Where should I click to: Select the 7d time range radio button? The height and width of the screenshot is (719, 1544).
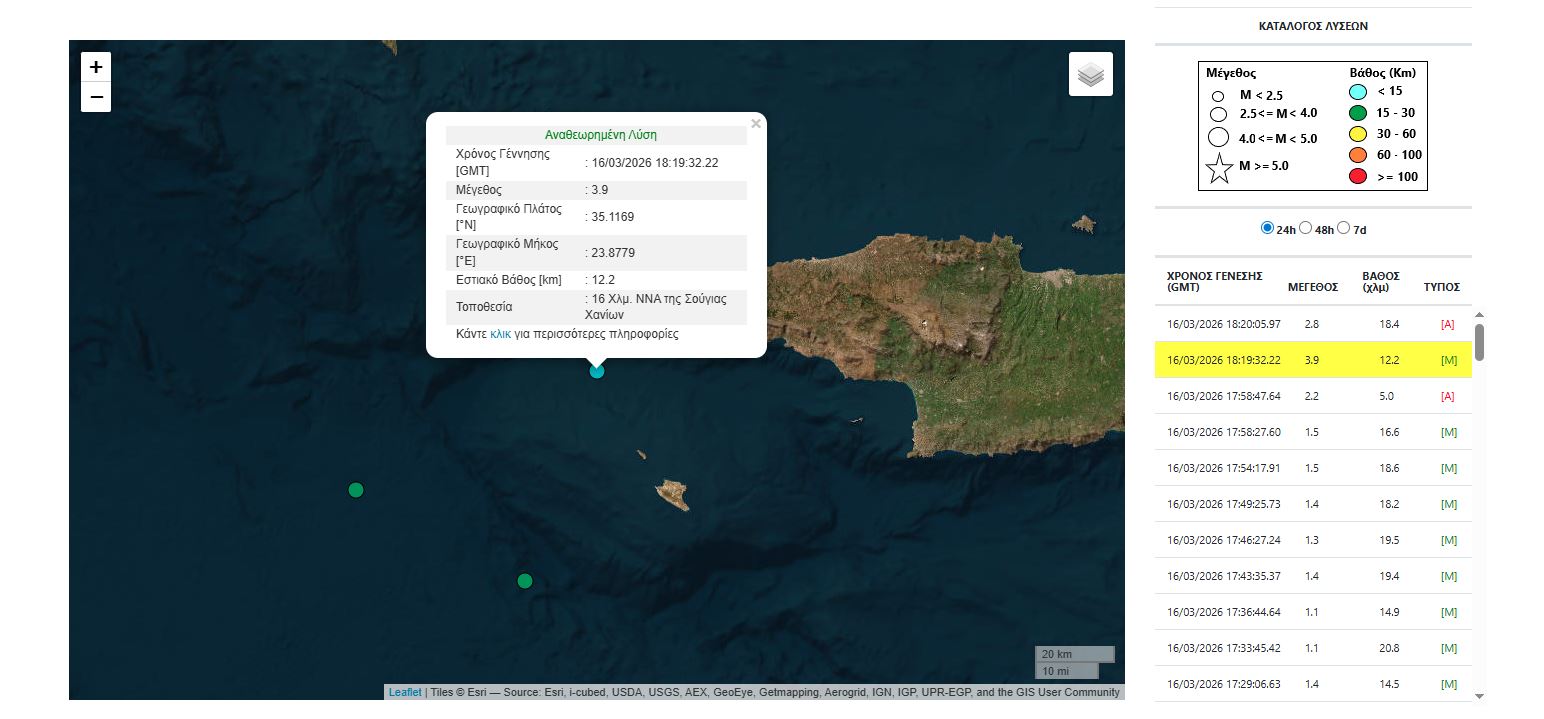pyautogui.click(x=1343, y=228)
